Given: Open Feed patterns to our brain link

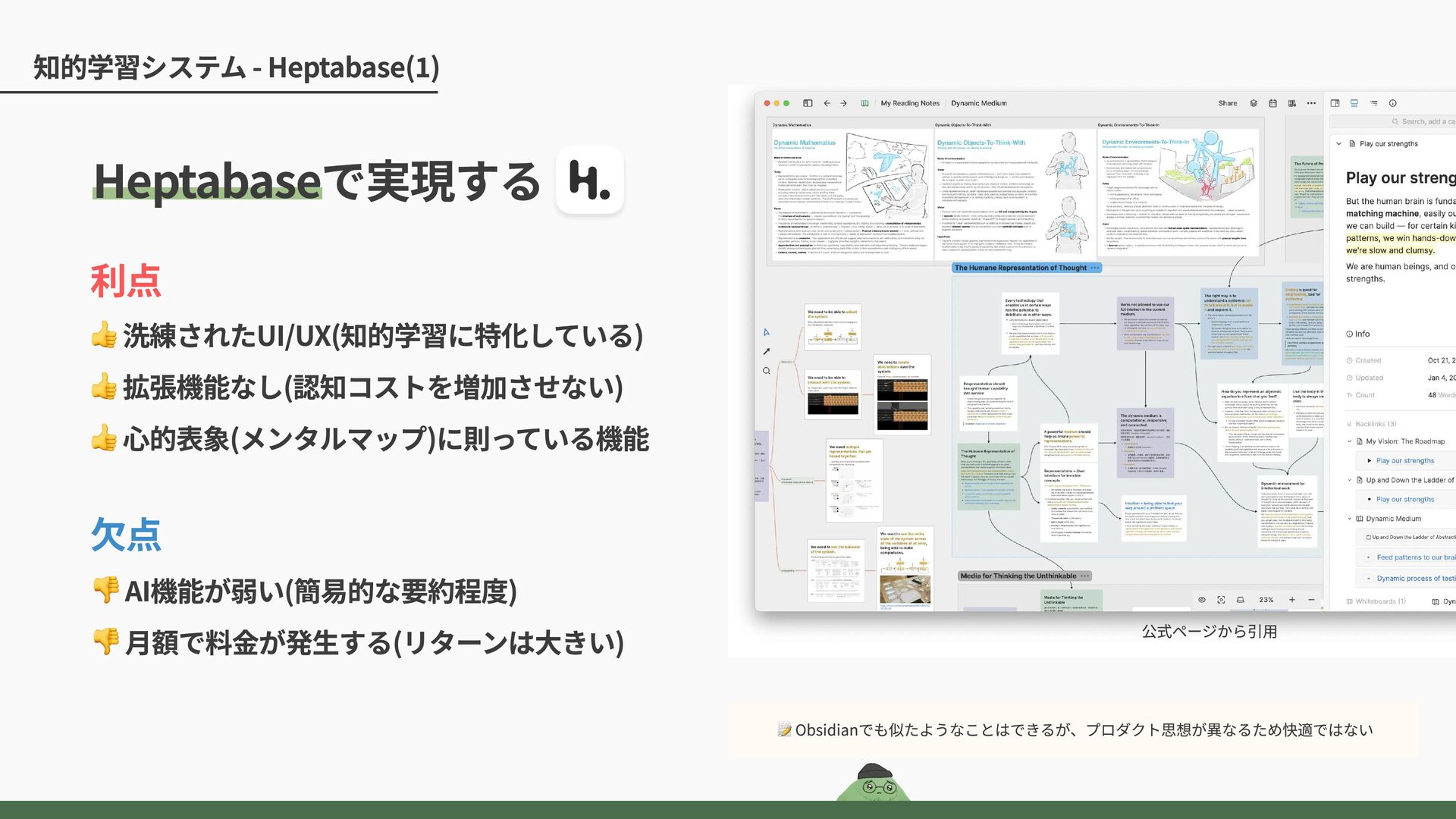Looking at the screenshot, I should (x=1415, y=557).
